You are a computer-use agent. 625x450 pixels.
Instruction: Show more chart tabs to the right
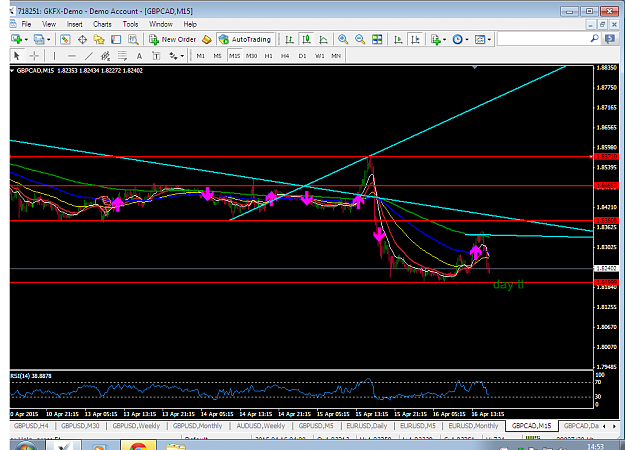point(614,426)
